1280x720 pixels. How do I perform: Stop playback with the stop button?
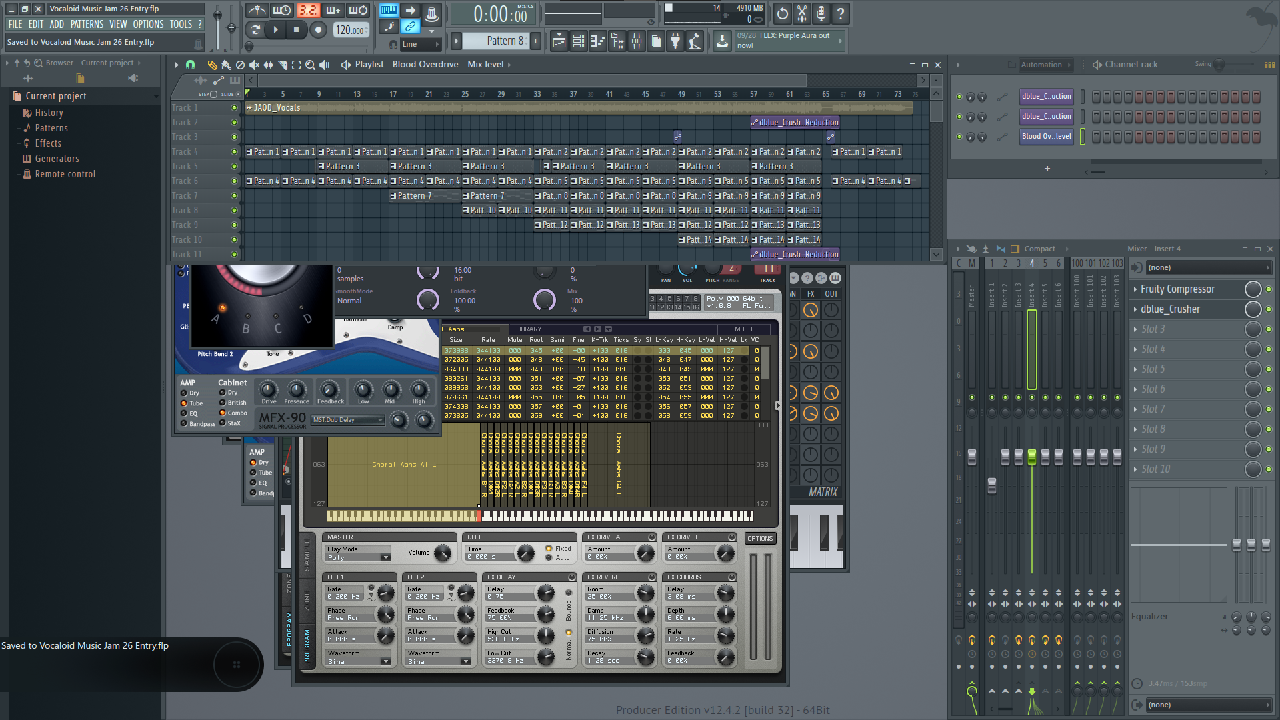click(x=297, y=30)
